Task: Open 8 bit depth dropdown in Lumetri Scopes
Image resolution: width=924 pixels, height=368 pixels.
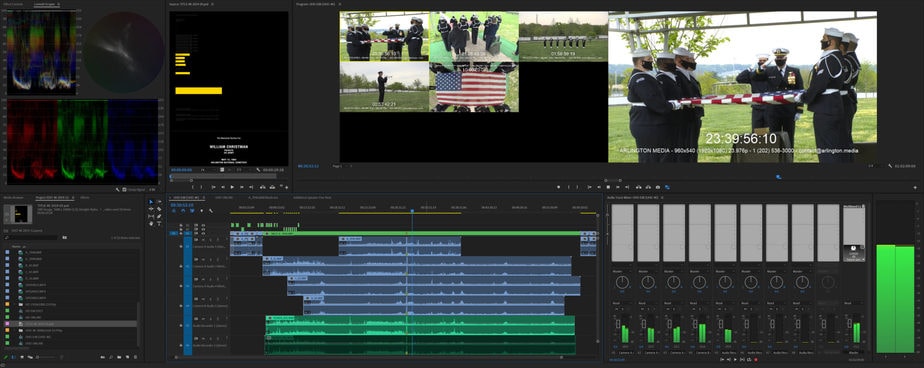Action: [x=152, y=190]
